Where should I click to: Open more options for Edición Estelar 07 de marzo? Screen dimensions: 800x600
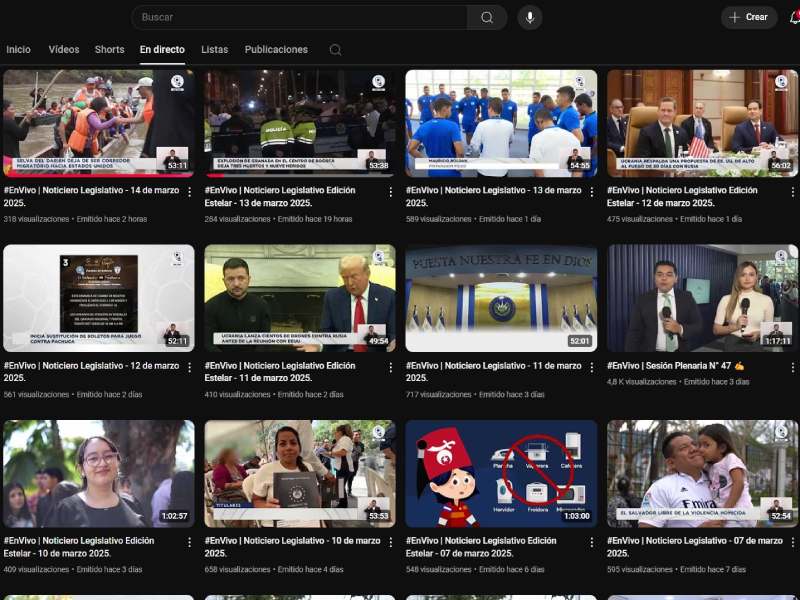pos(591,542)
